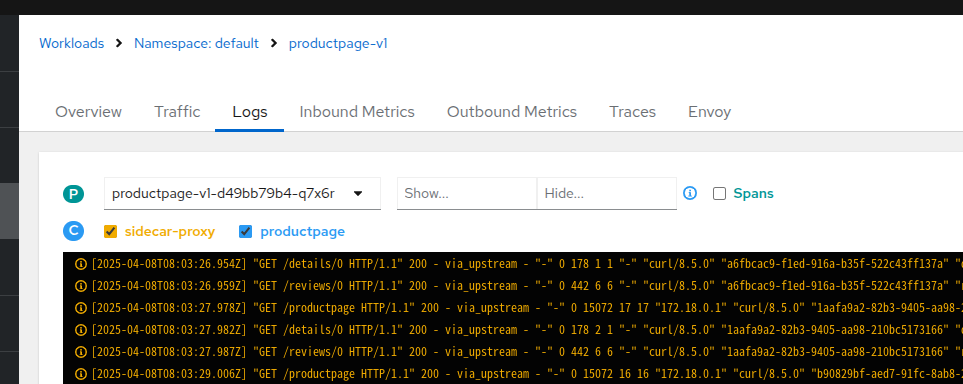The width and height of the screenshot is (963, 384).
Task: Open the Traffic tab
Action: tap(177, 112)
